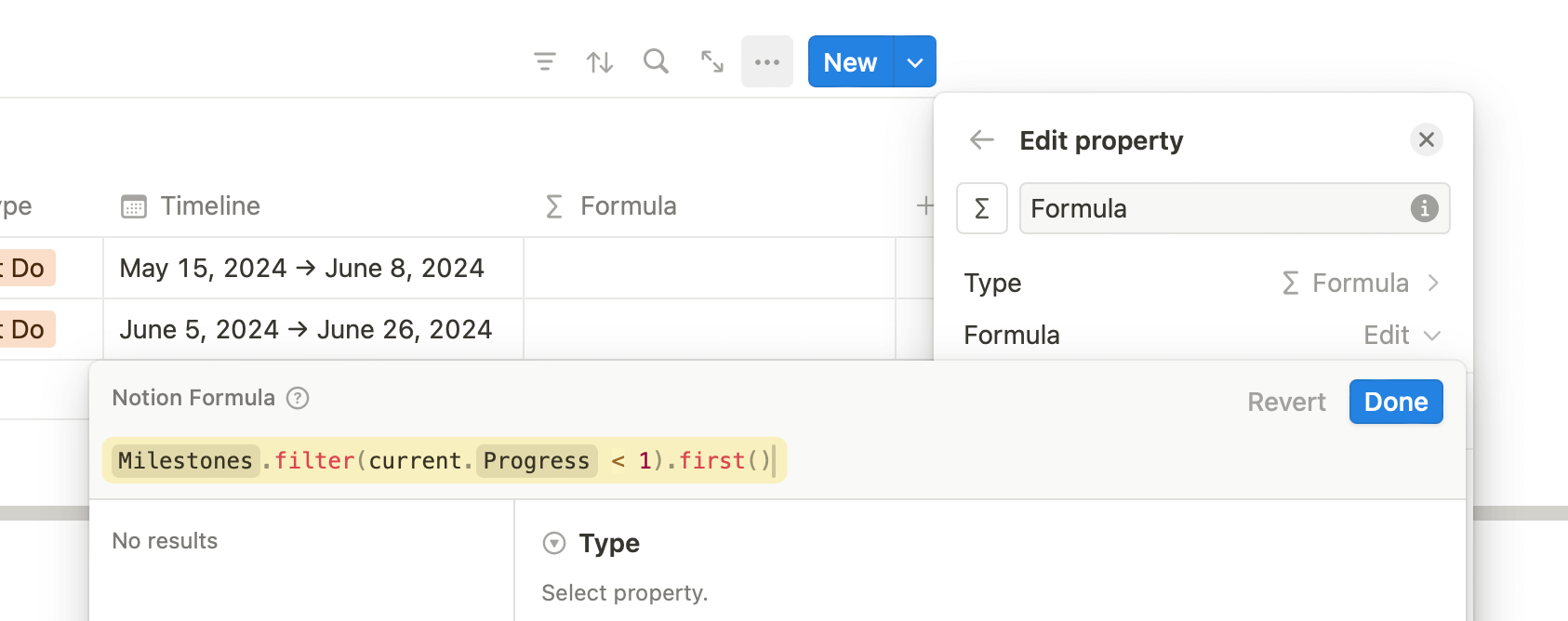Click the Formula column header

(x=628, y=205)
